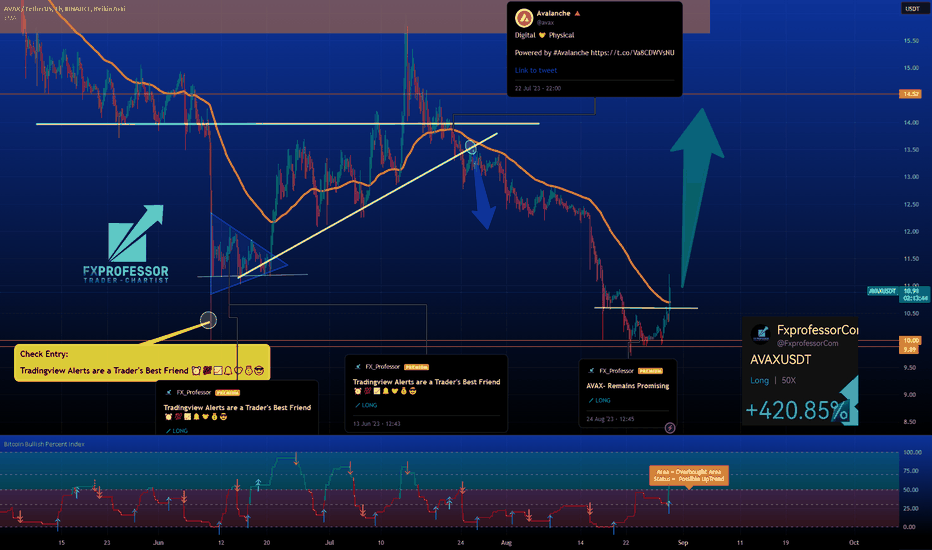The image size is (932, 550).
Task: Click the orange 10.00 price line label
Action: pos(911,341)
